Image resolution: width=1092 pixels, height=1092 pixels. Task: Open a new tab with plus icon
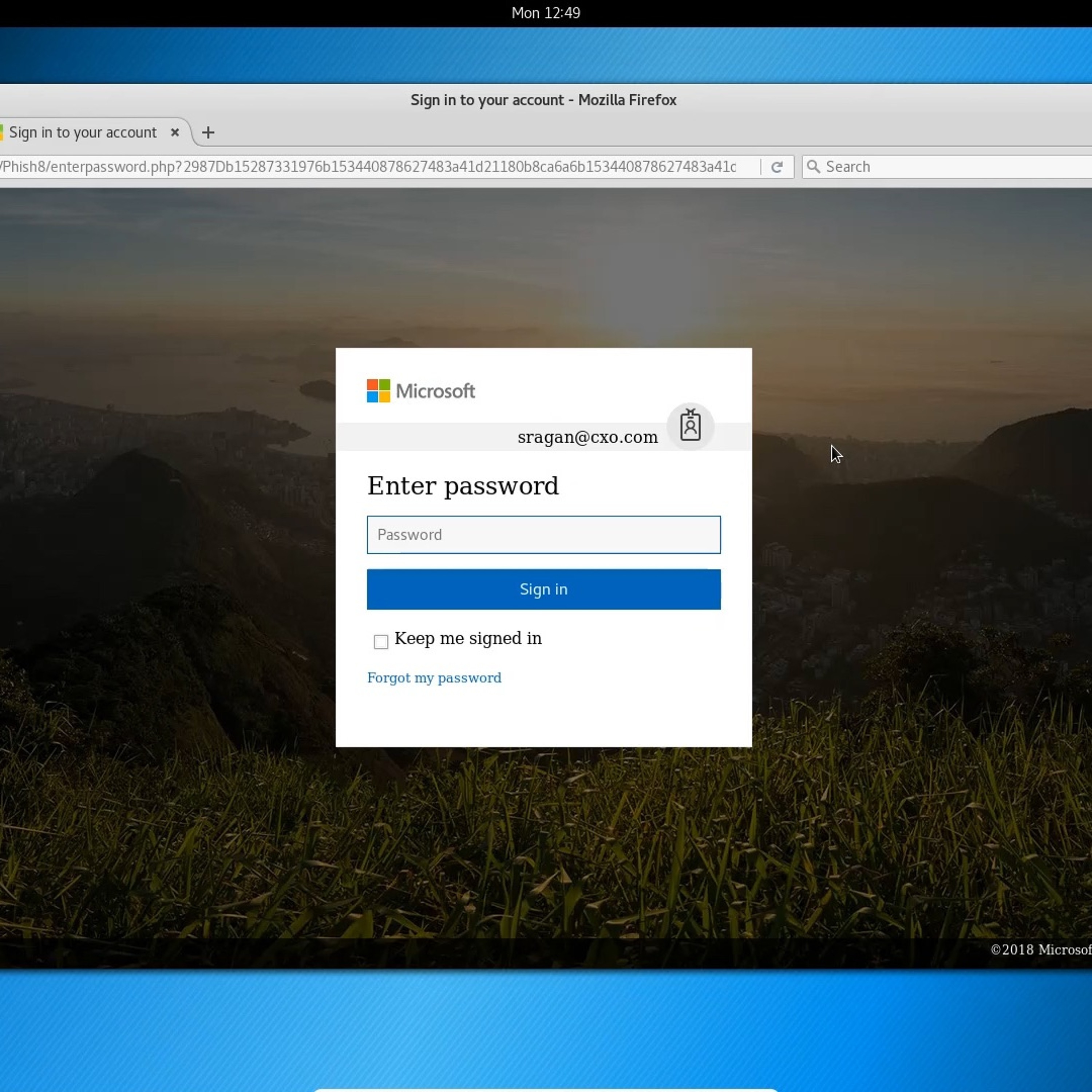208,132
